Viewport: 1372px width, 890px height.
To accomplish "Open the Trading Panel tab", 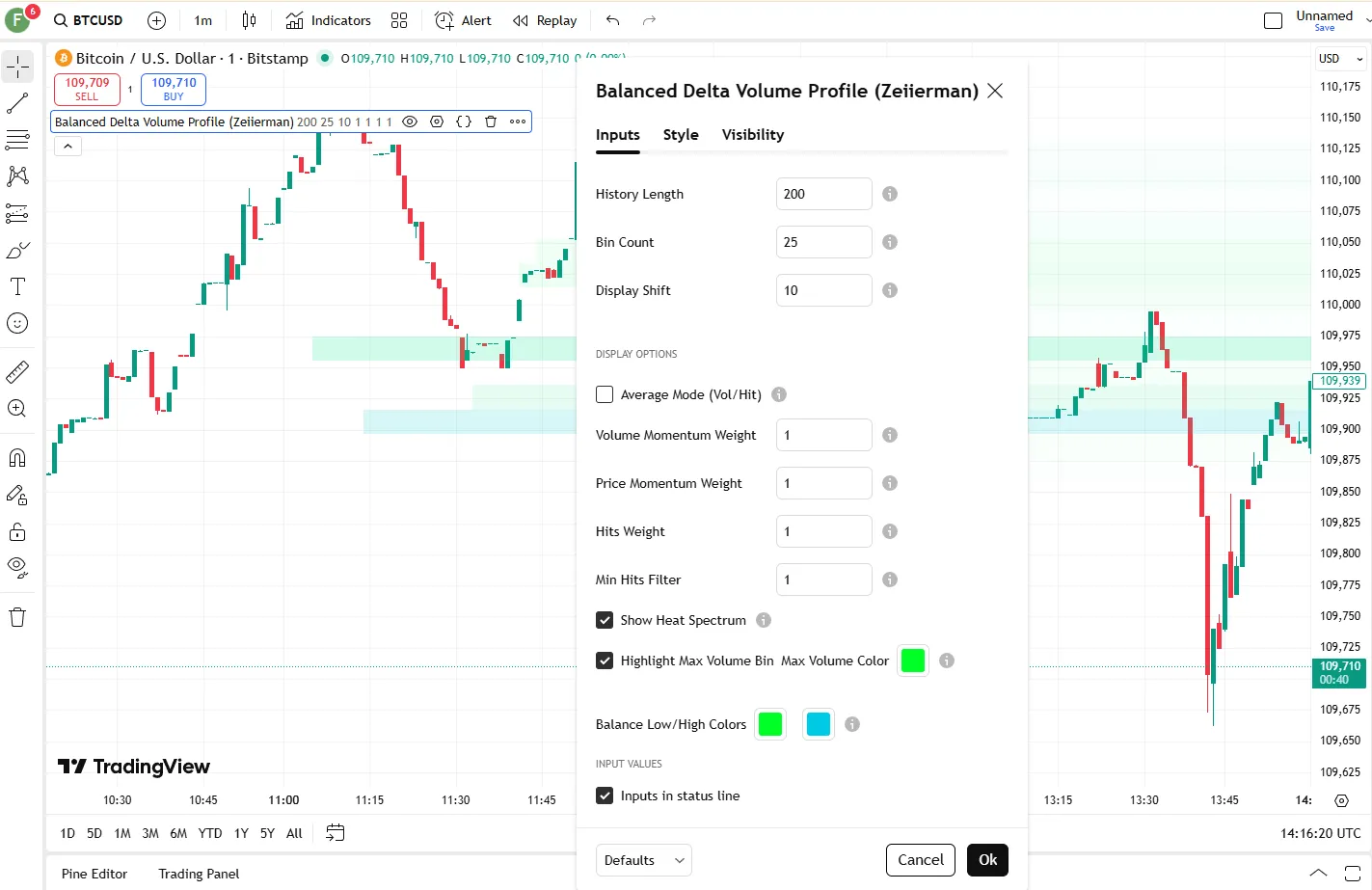I will pos(199,874).
